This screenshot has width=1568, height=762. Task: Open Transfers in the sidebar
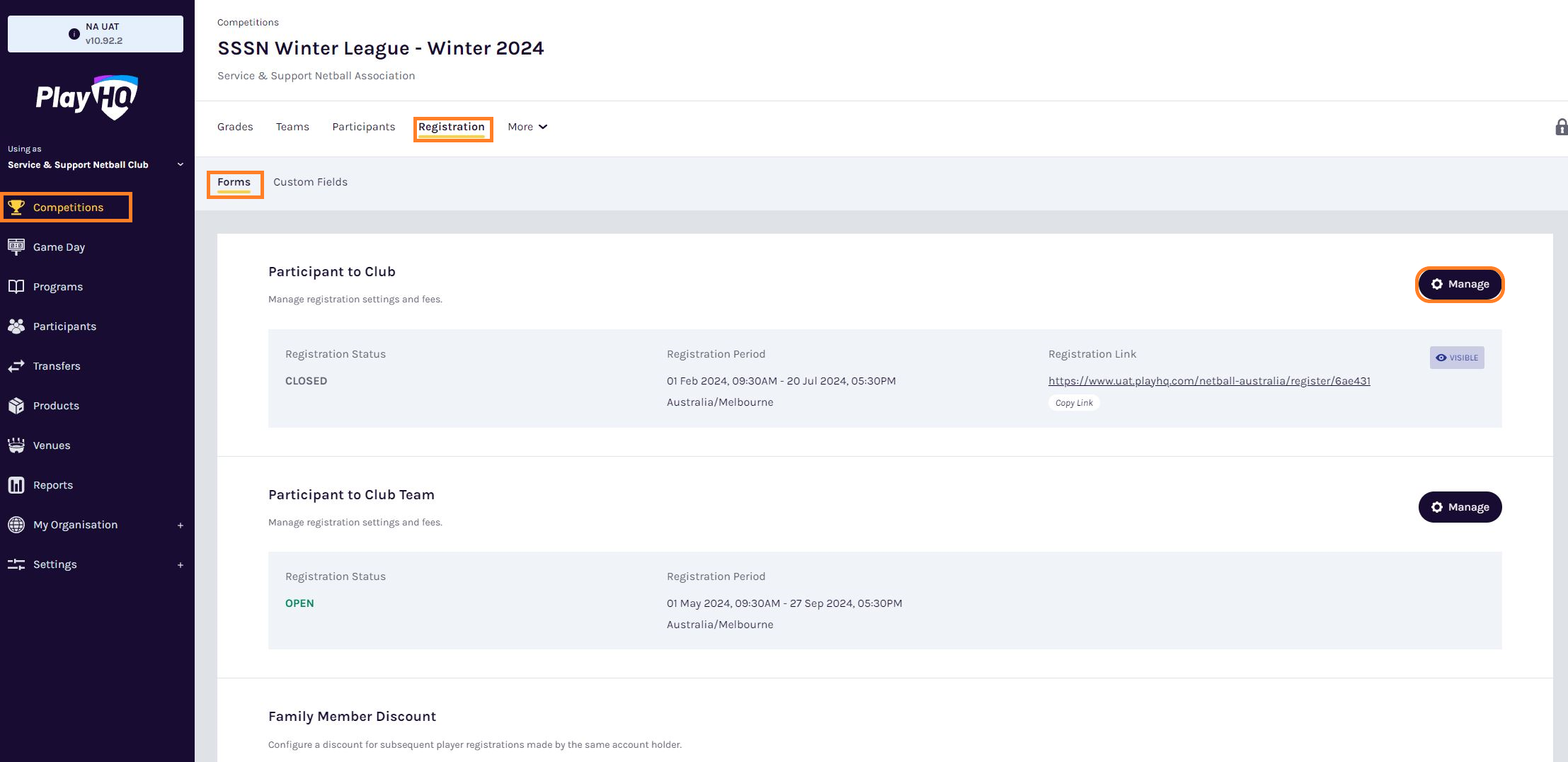tap(57, 366)
